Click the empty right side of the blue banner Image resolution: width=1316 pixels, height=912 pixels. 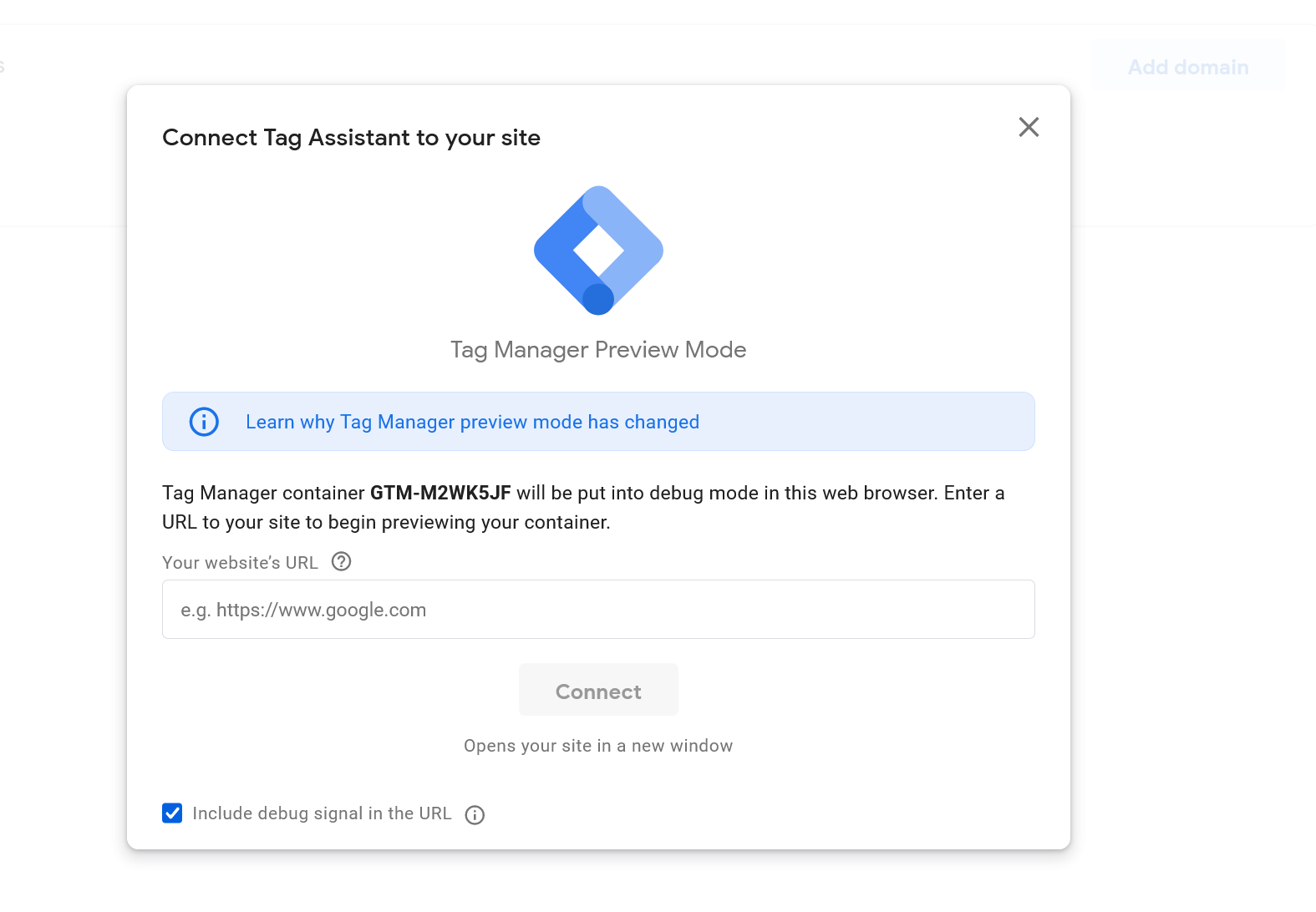[869, 422]
